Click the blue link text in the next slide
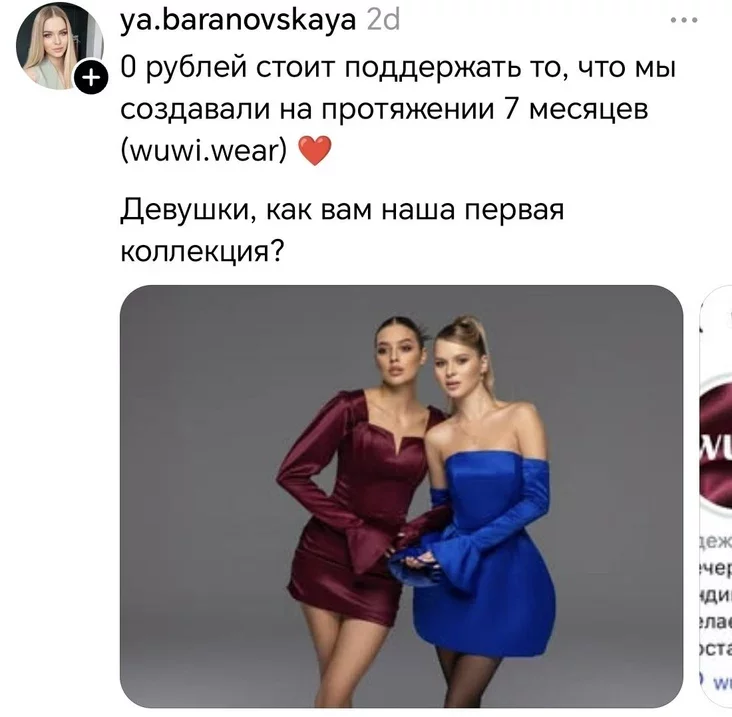 coord(721,683)
